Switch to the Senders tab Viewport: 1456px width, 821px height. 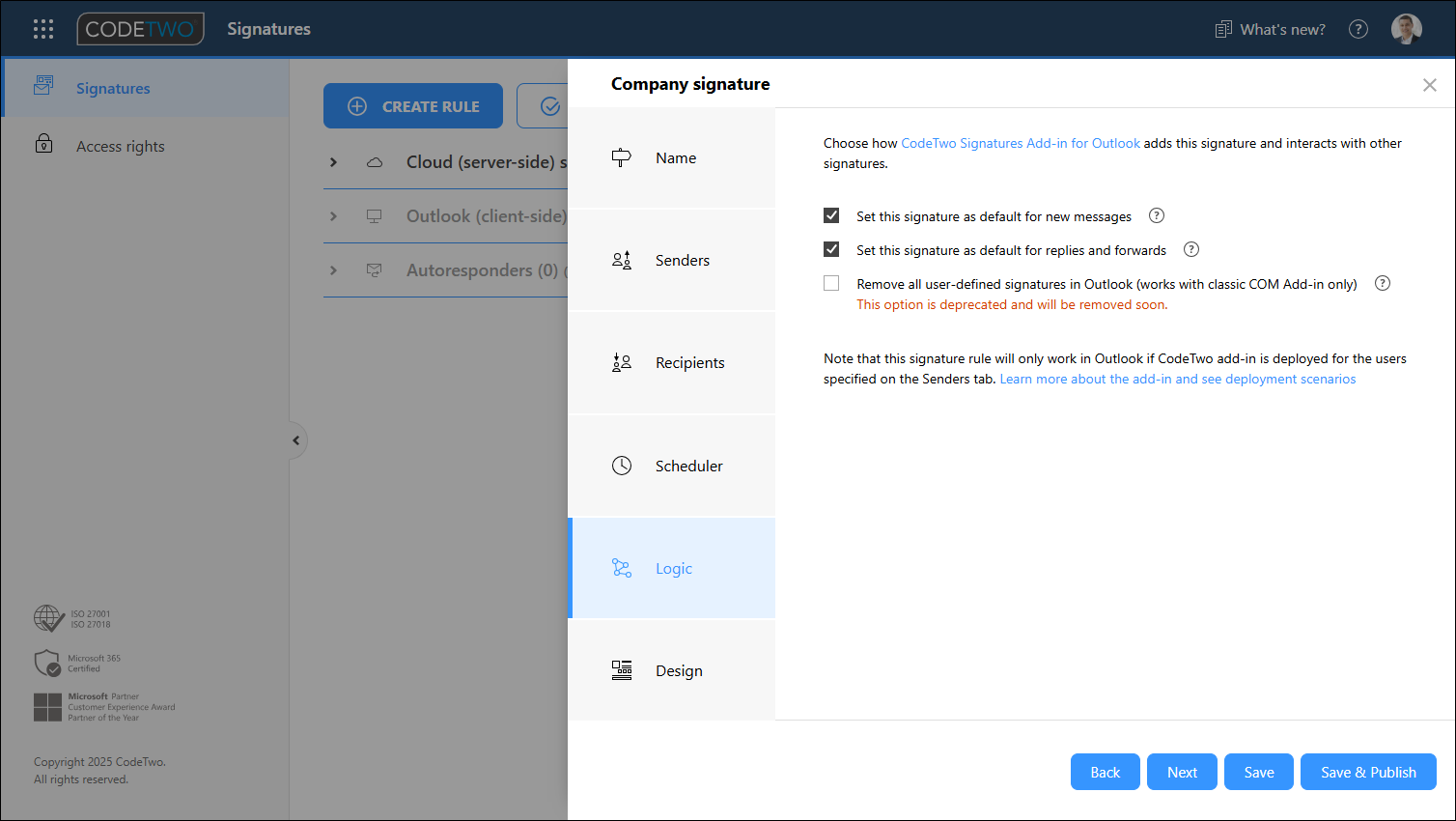tap(672, 260)
